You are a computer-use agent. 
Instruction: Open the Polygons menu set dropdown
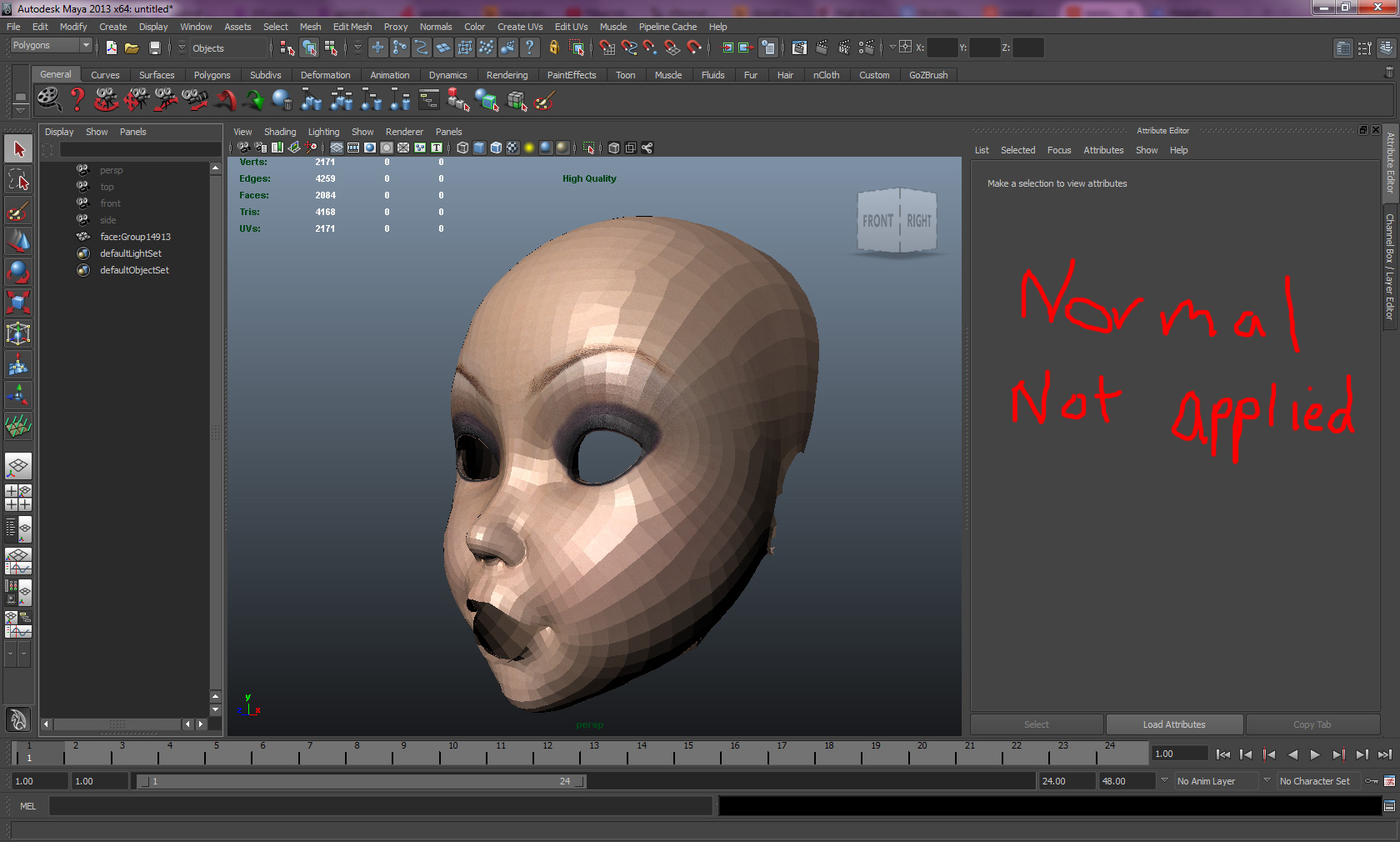click(50, 45)
